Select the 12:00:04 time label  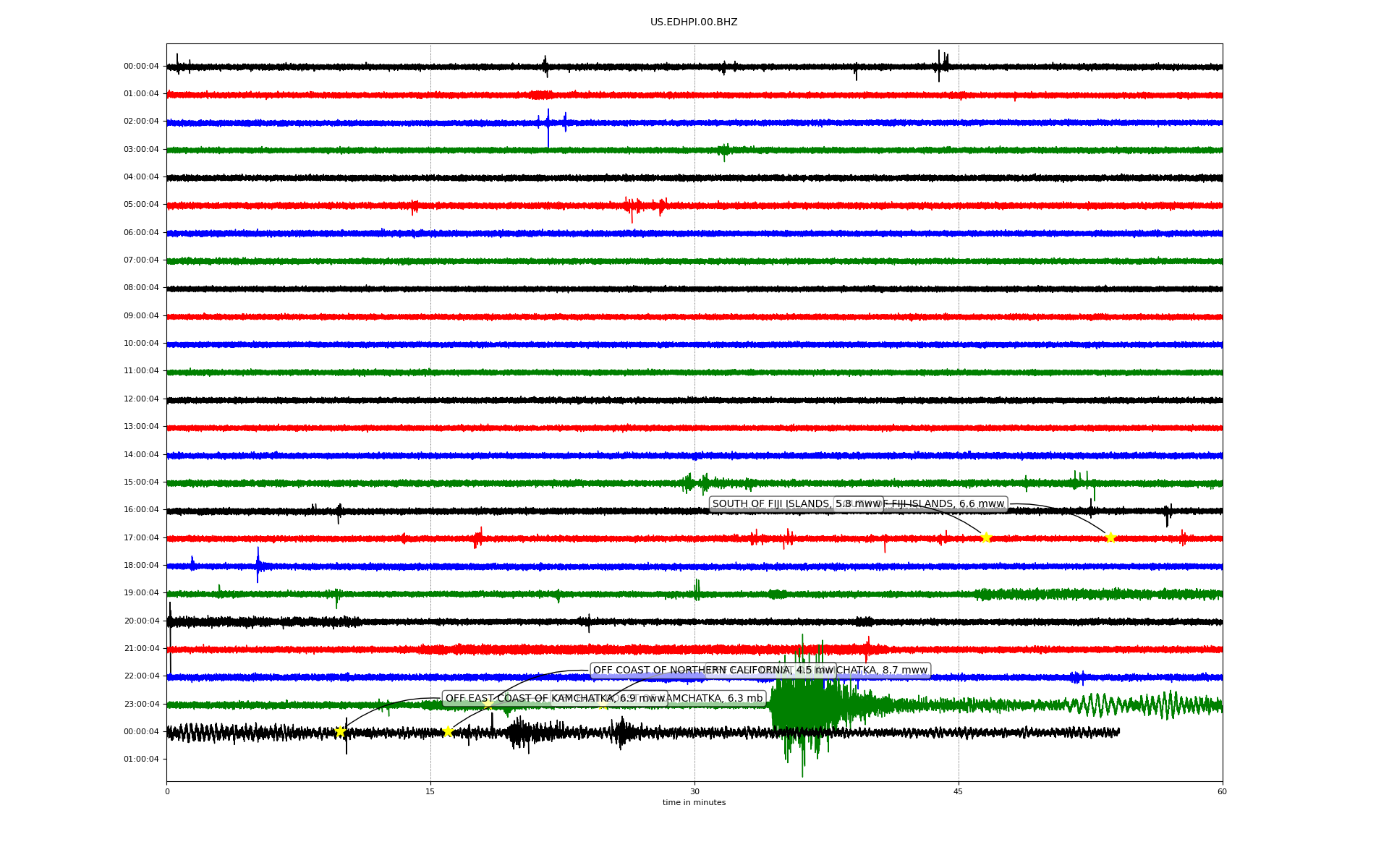(x=141, y=399)
